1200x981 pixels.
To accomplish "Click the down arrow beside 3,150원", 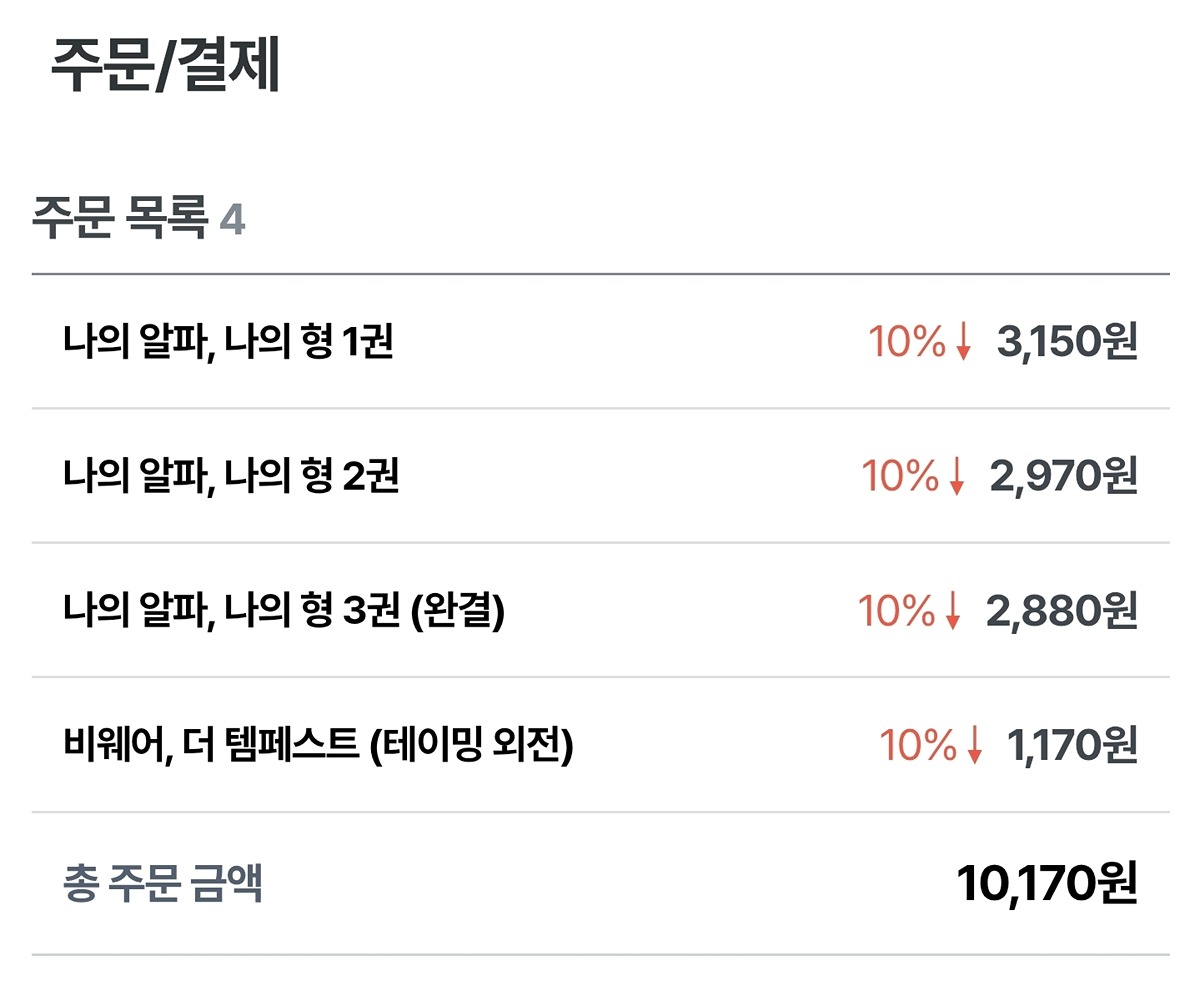I will point(963,344).
